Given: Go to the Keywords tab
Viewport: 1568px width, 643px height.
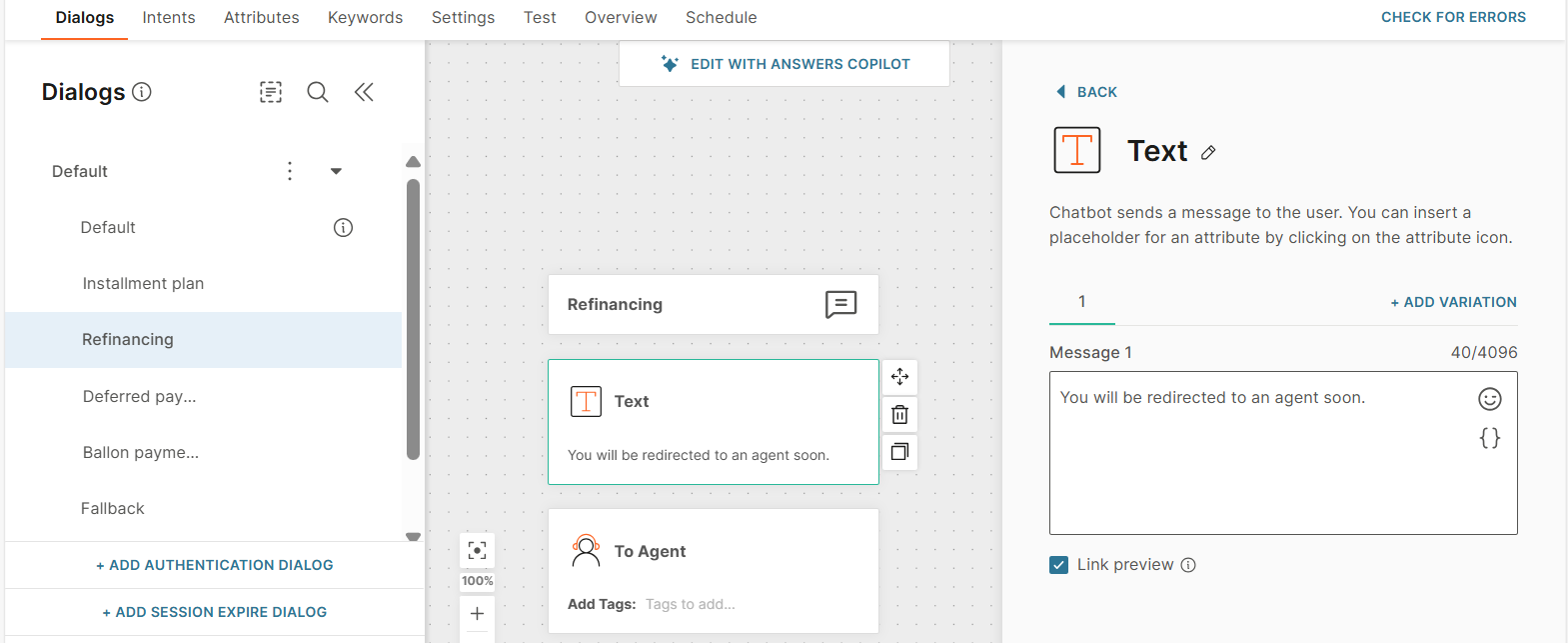Looking at the screenshot, I should [366, 18].
